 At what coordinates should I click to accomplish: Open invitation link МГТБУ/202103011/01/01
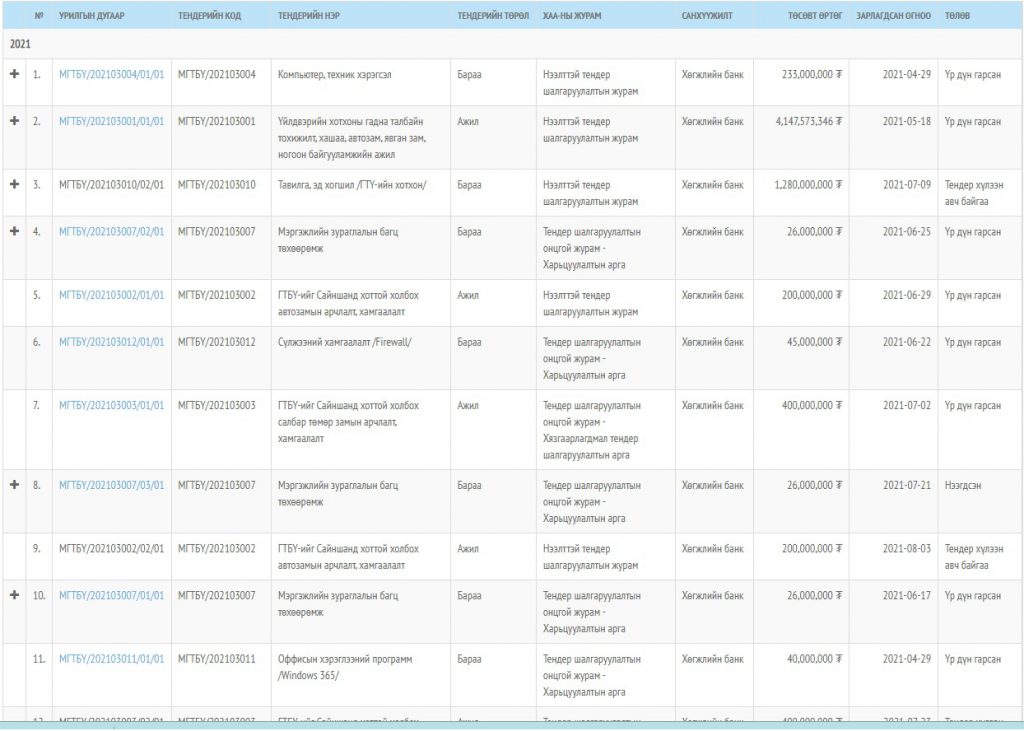[x=112, y=659]
